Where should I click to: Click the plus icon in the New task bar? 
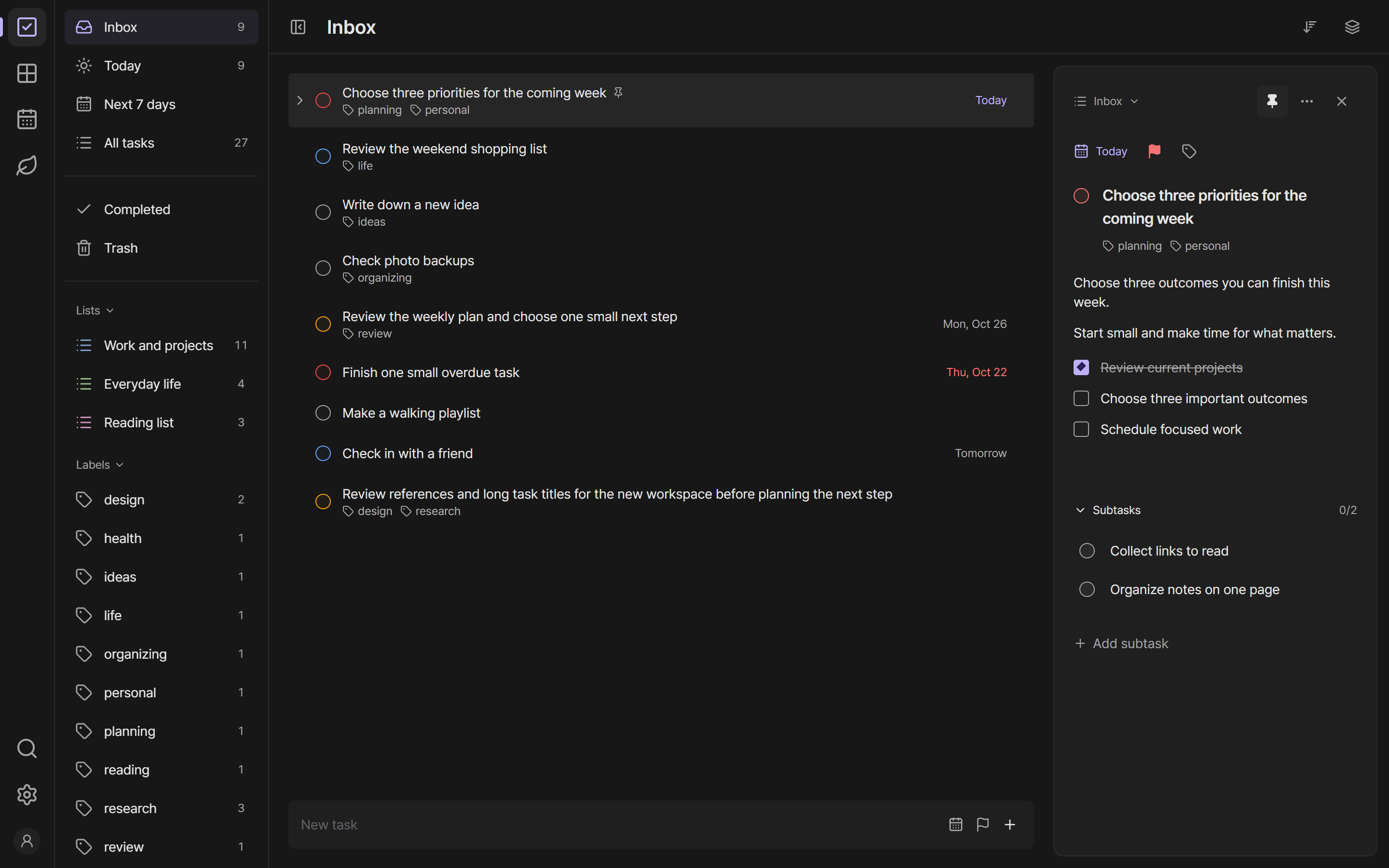[1009, 825]
